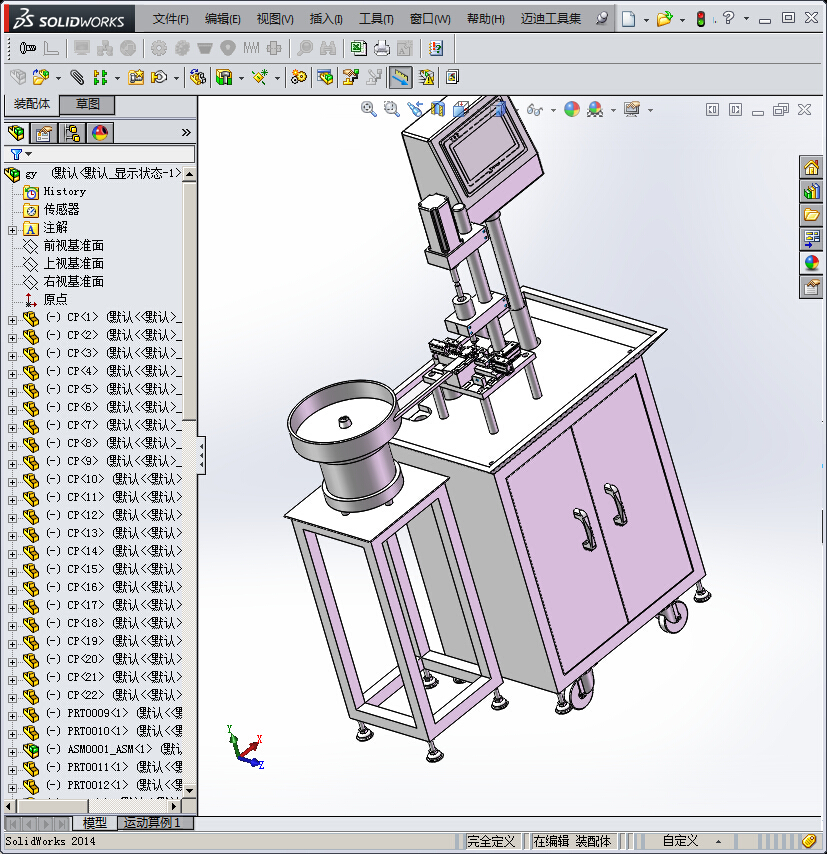
Task: Open the View Settings dropdown arrow
Action: click(x=650, y=110)
